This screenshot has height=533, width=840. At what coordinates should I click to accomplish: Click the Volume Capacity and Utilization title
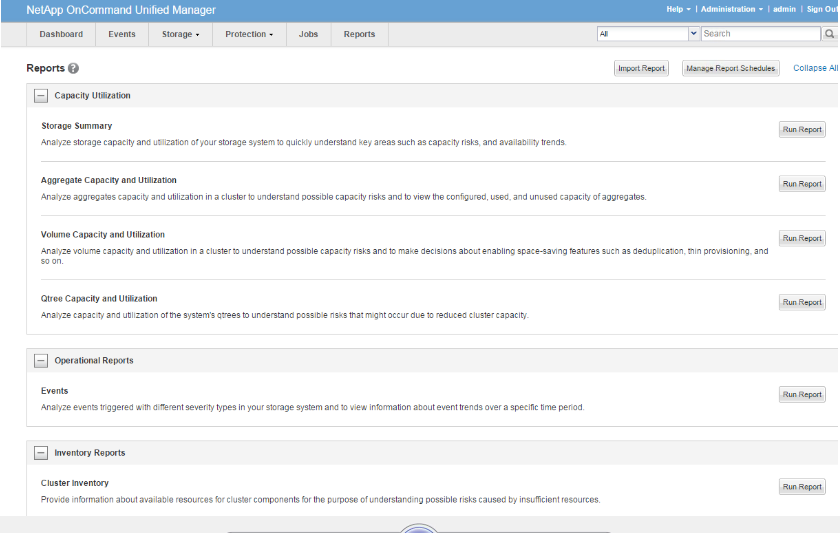tap(103, 235)
